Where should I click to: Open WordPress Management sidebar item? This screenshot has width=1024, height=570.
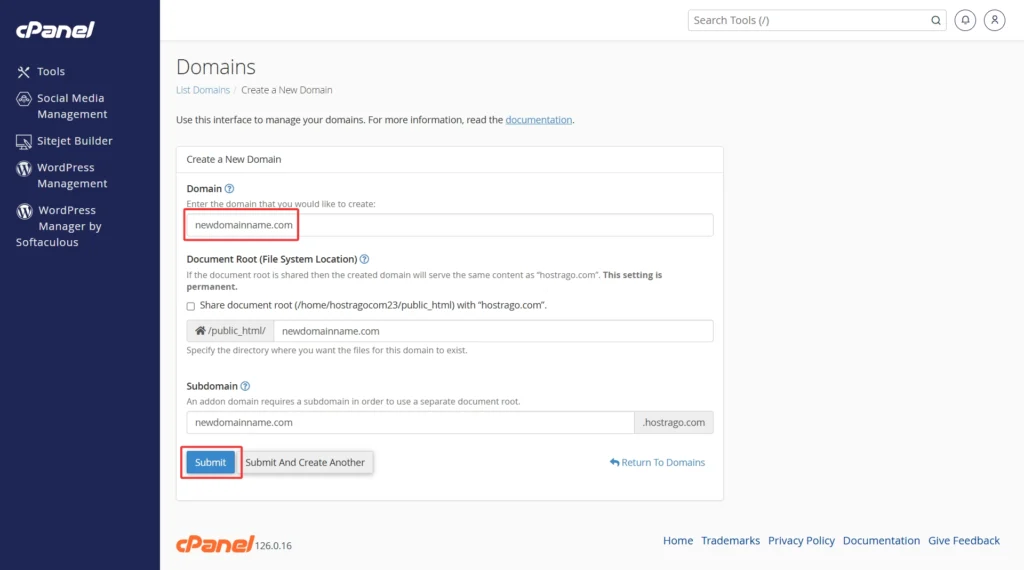pyautogui.click(x=61, y=176)
